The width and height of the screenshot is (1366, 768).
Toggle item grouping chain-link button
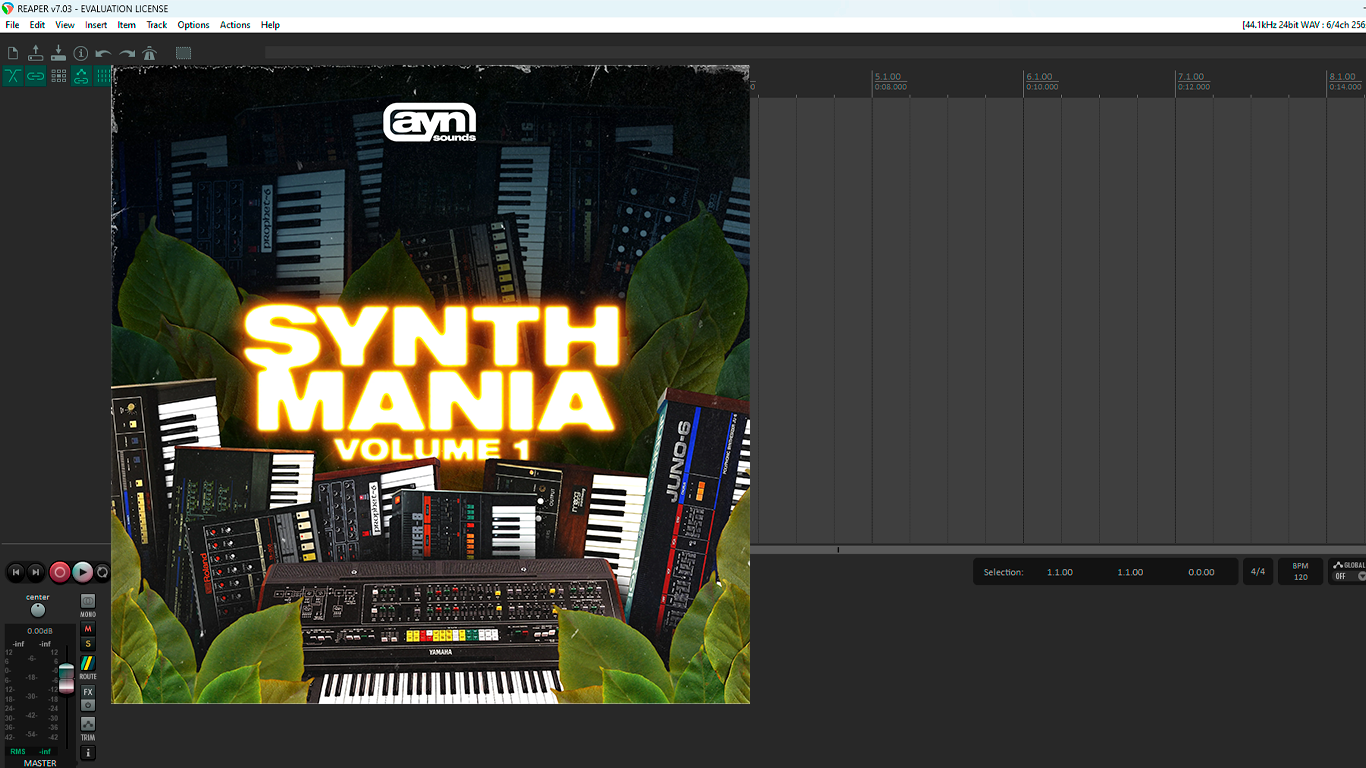pyautogui.click(x=36, y=76)
